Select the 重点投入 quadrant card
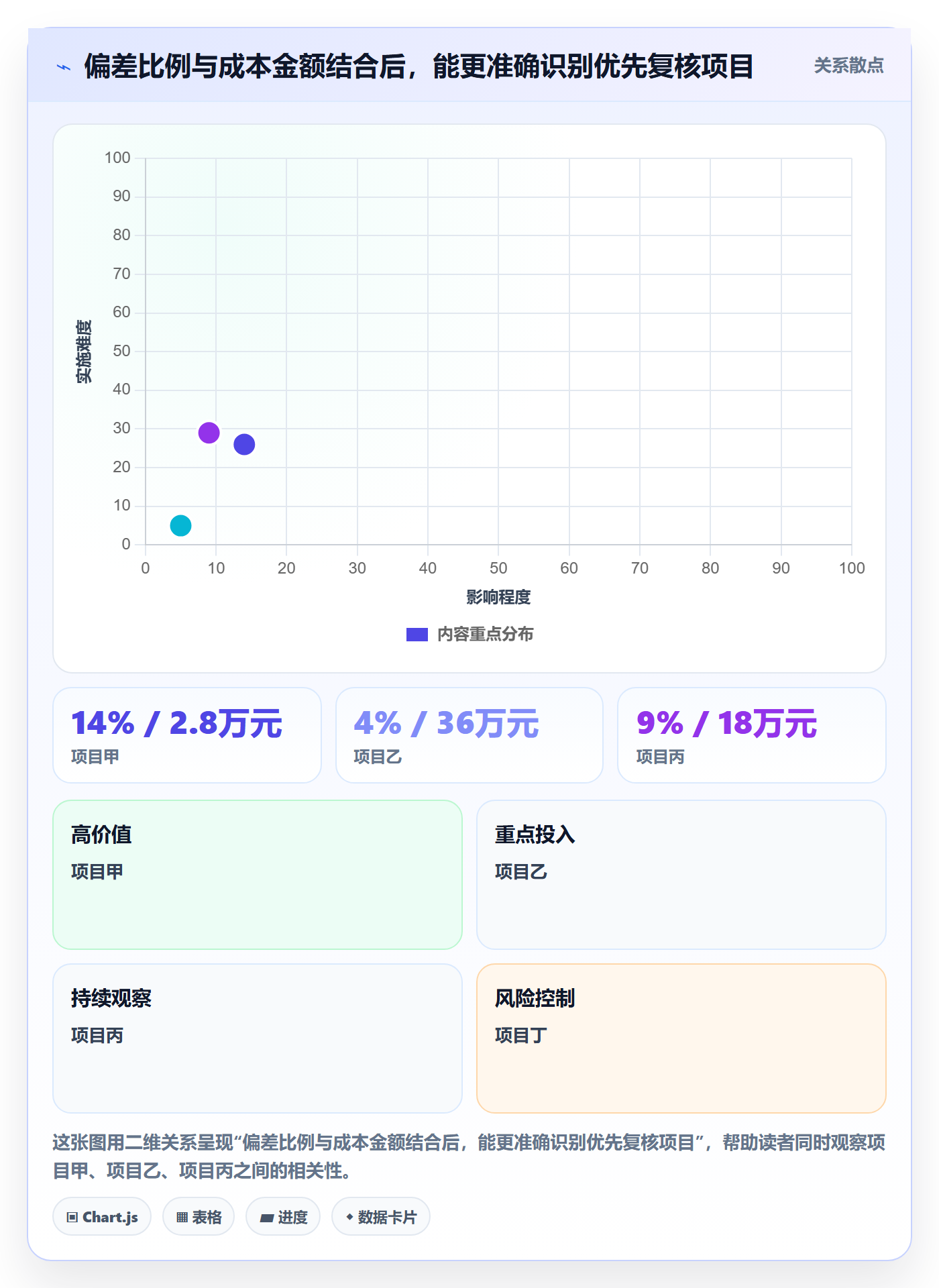The width and height of the screenshot is (939, 1288). point(681,875)
